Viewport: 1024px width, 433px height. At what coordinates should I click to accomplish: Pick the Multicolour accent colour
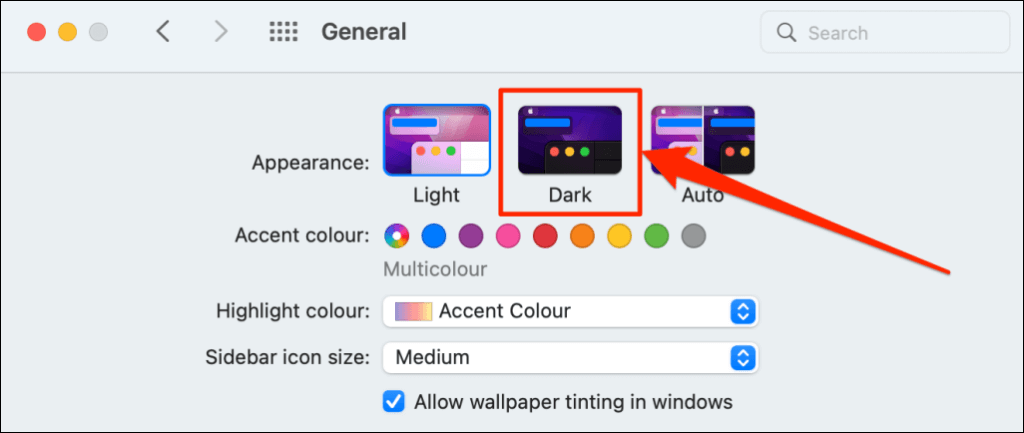397,236
